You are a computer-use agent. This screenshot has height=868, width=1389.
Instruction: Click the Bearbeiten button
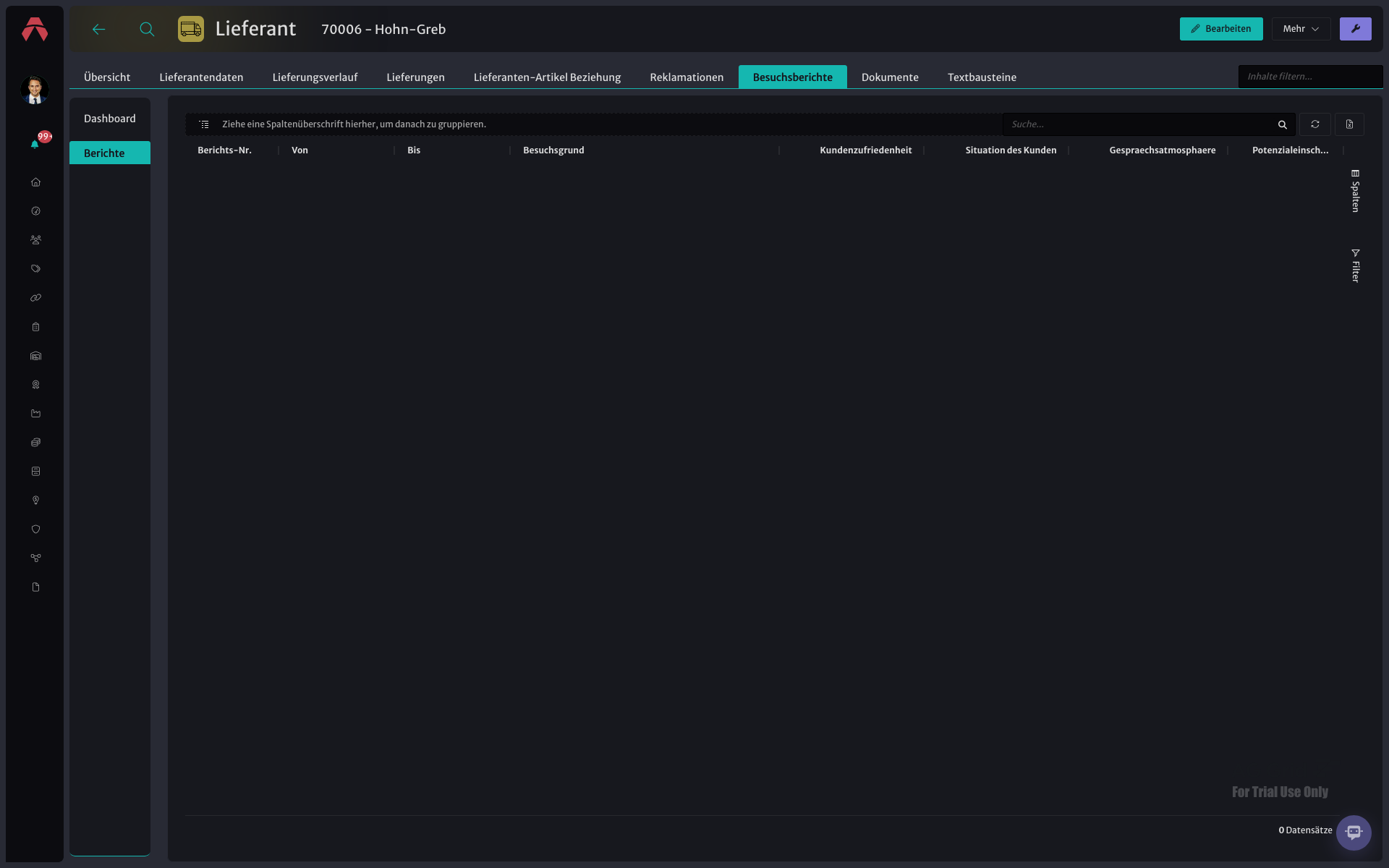[x=1221, y=29]
